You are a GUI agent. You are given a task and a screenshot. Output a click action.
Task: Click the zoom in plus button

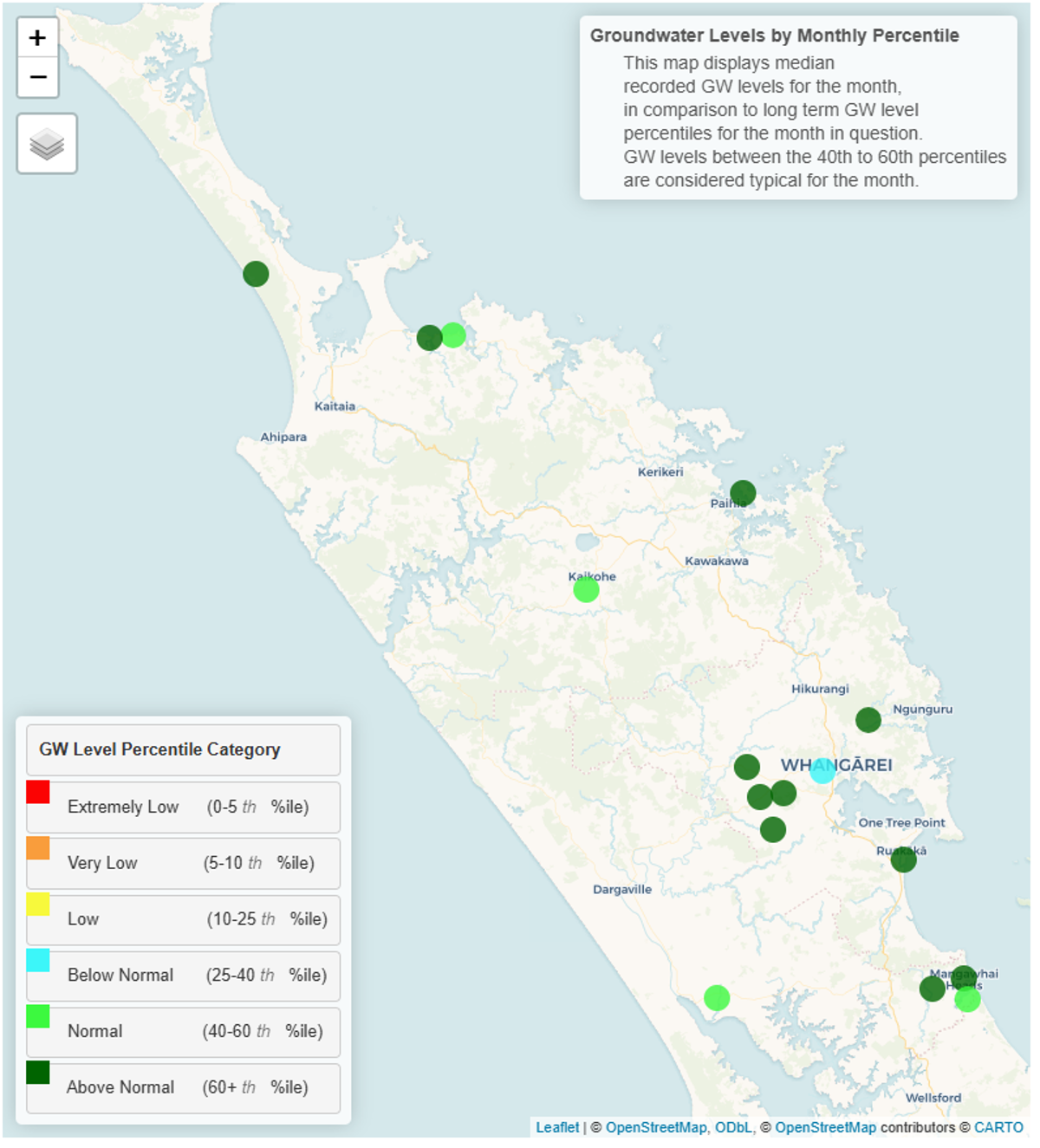(x=37, y=38)
